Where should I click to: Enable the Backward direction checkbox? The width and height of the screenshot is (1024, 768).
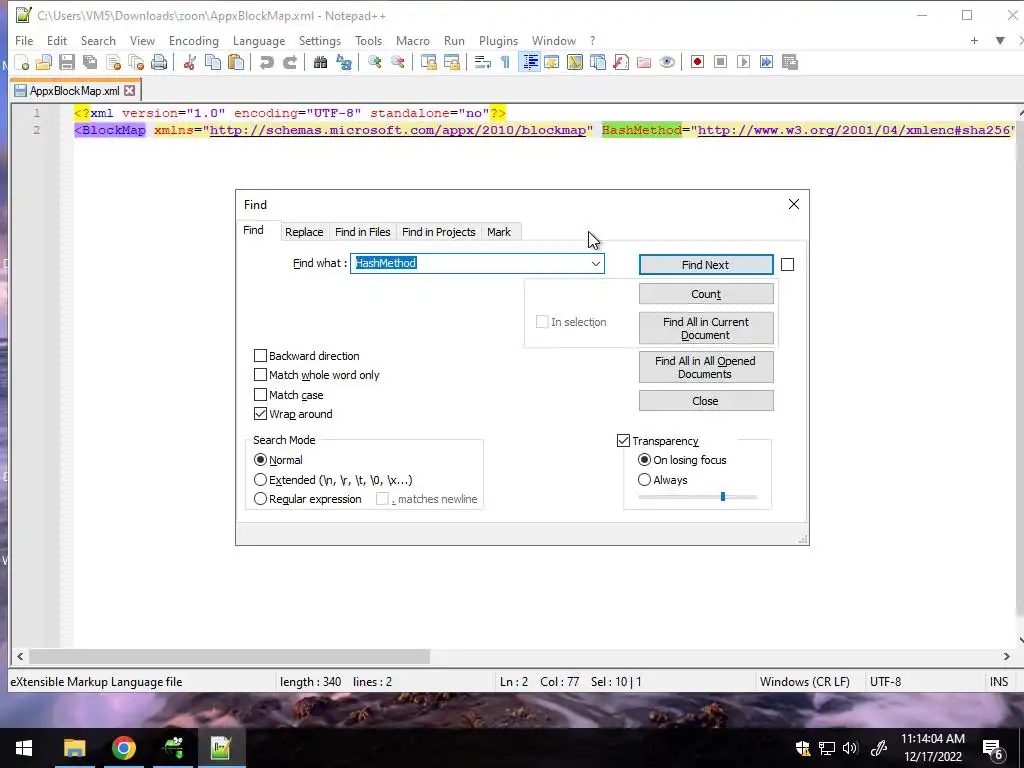pyautogui.click(x=260, y=355)
